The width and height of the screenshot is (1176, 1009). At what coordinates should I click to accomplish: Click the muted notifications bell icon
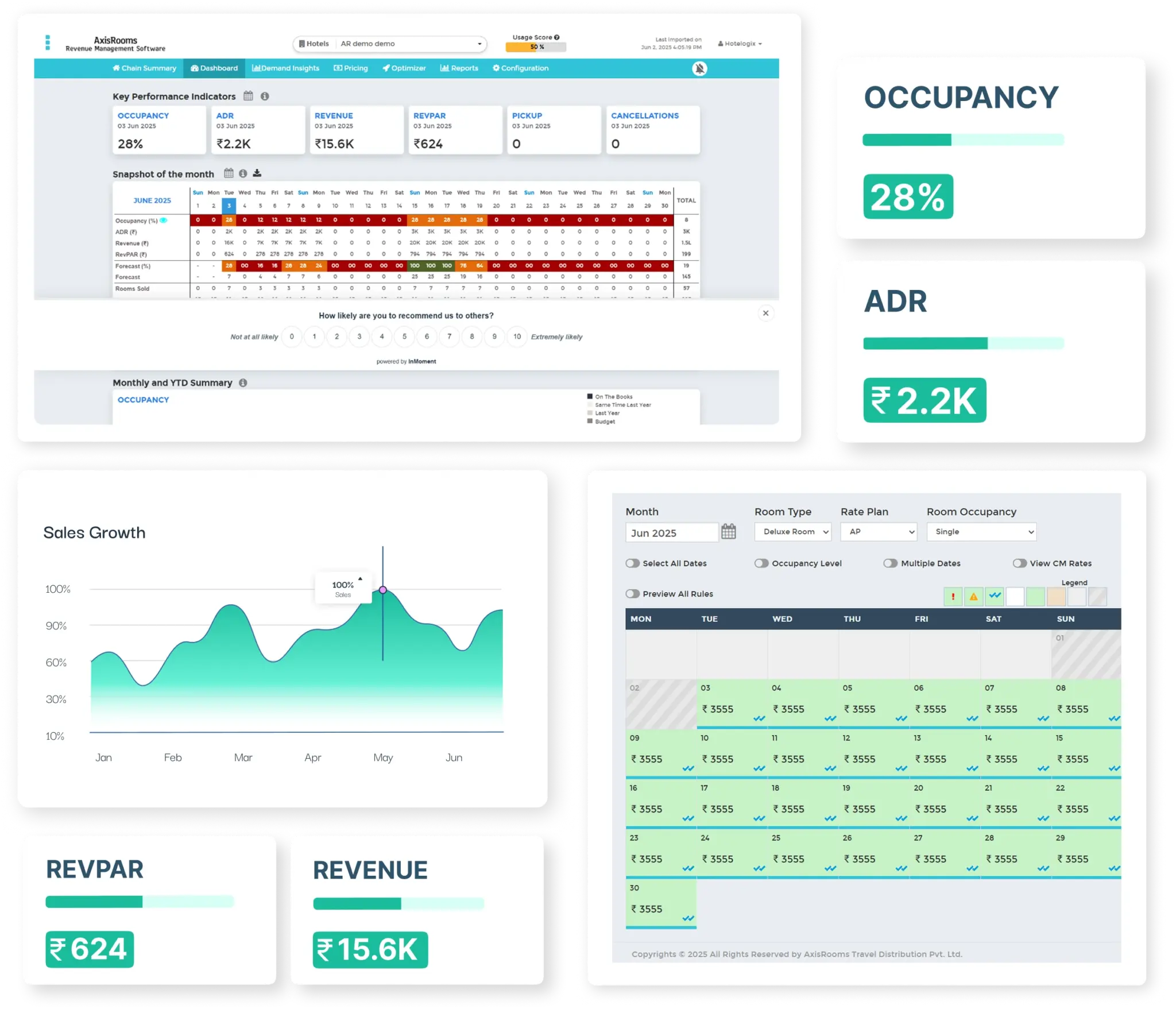click(x=699, y=68)
